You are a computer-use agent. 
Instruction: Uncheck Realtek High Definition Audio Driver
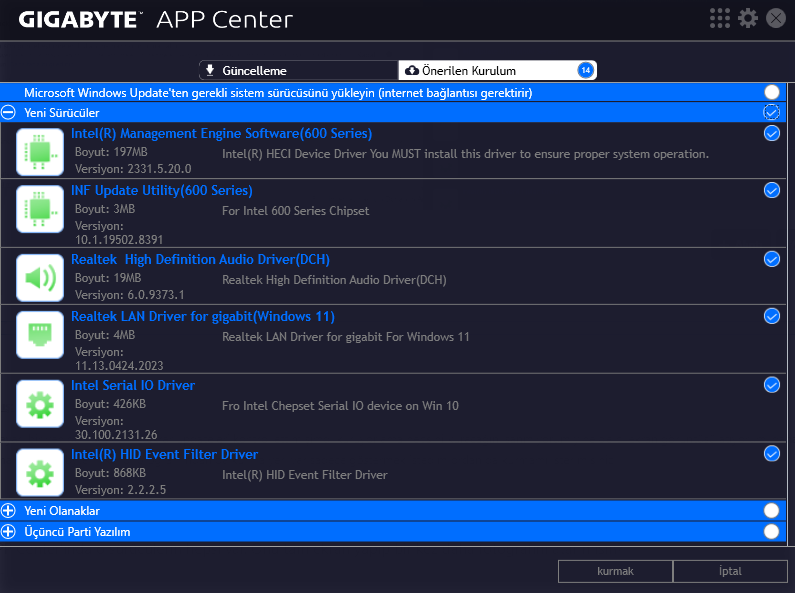click(x=771, y=259)
